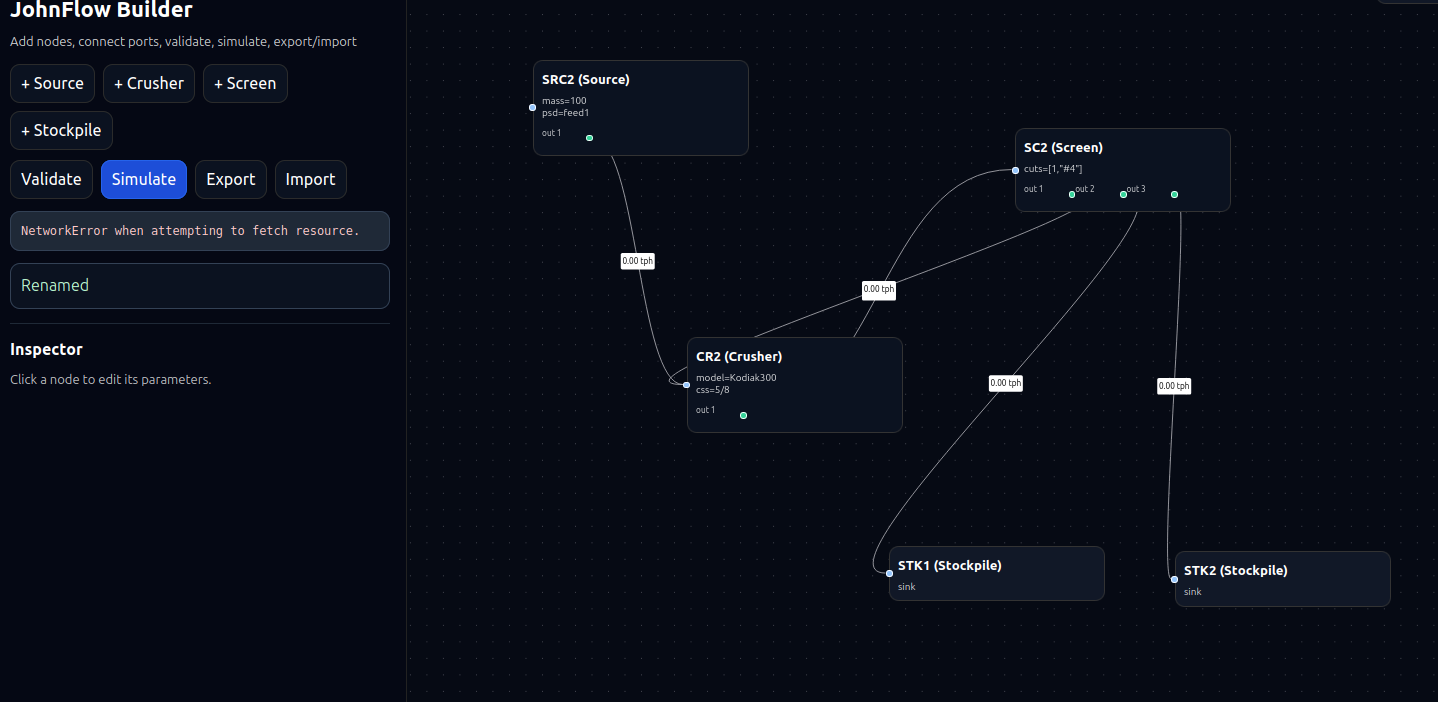Screen dimensions: 1438x702
Task: Select the SRC2 (Source) node
Action: pos(640,80)
